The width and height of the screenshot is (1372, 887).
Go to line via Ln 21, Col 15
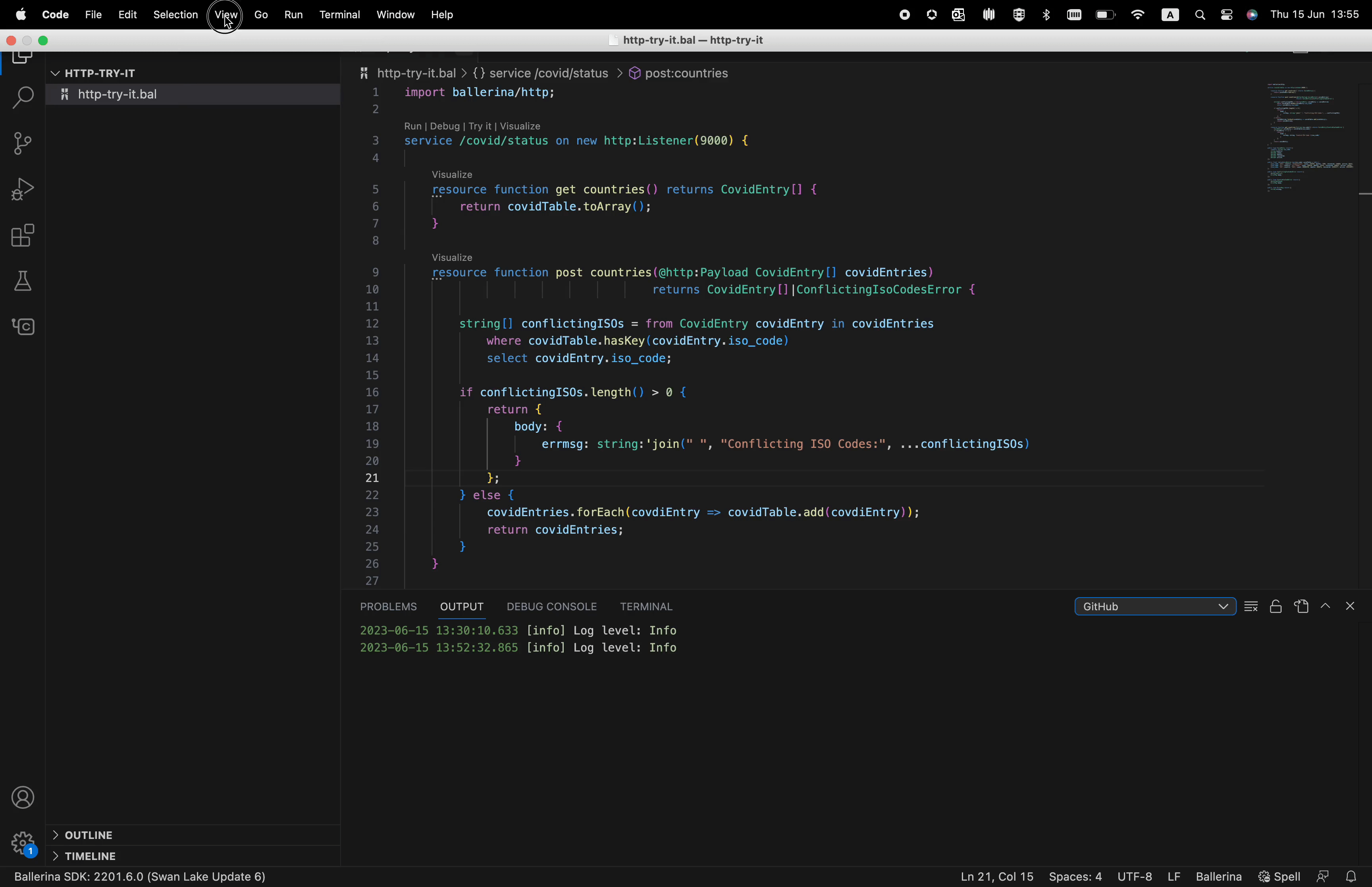pos(996,877)
